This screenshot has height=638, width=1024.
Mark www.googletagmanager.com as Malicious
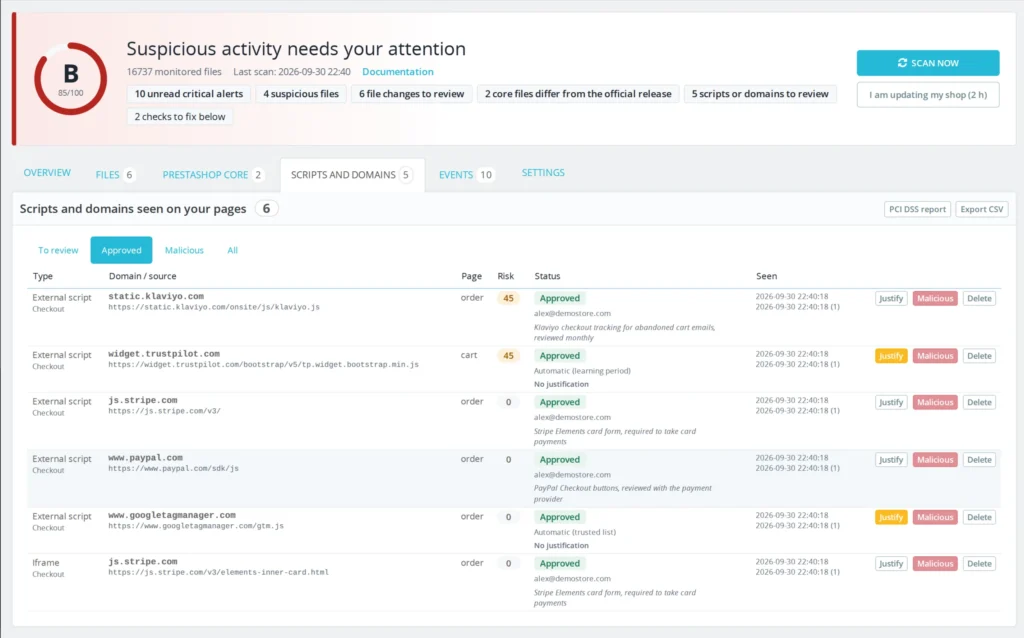(935, 517)
